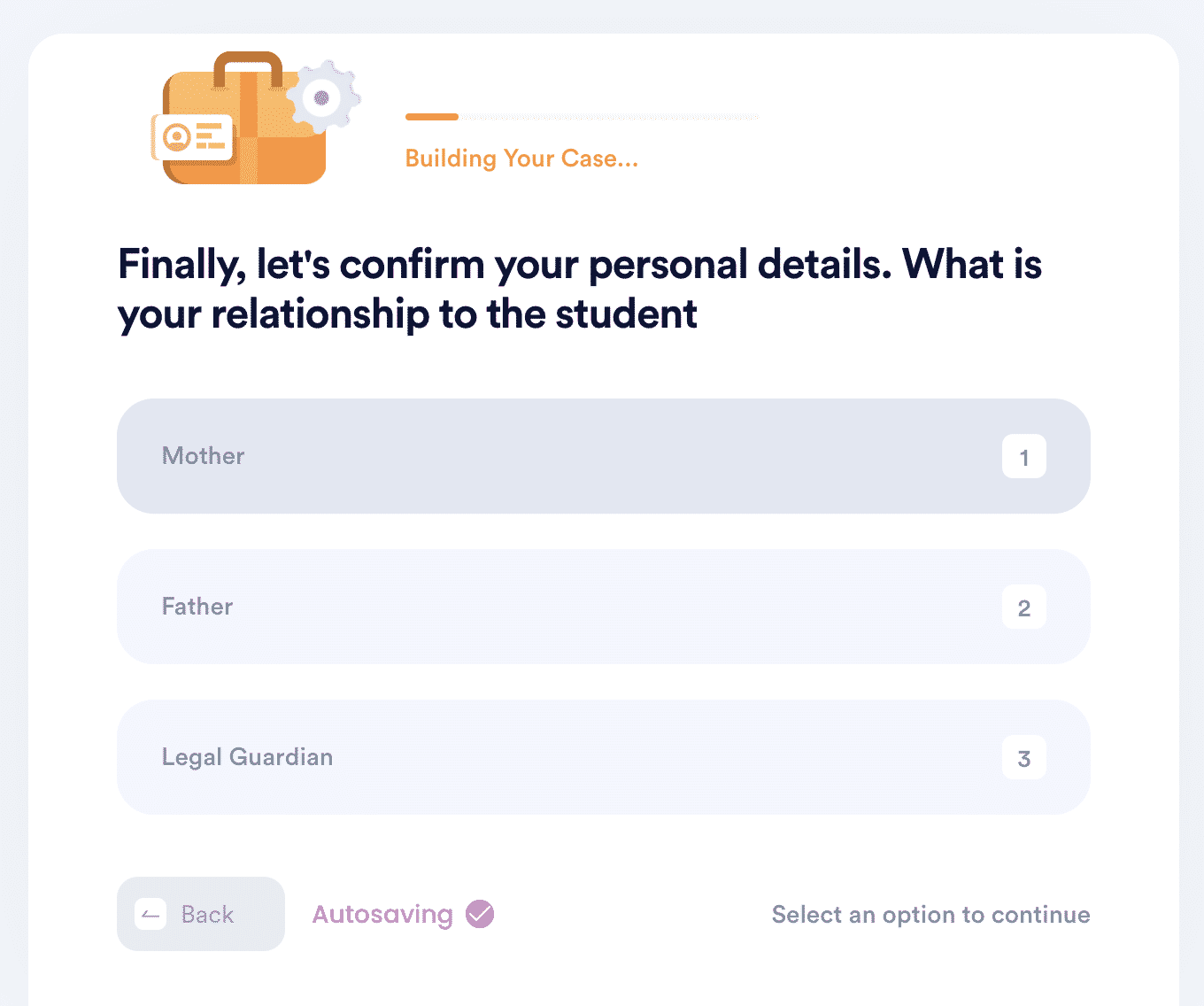This screenshot has width=1204, height=1006.
Task: Select the Mother option
Action: (x=603, y=456)
